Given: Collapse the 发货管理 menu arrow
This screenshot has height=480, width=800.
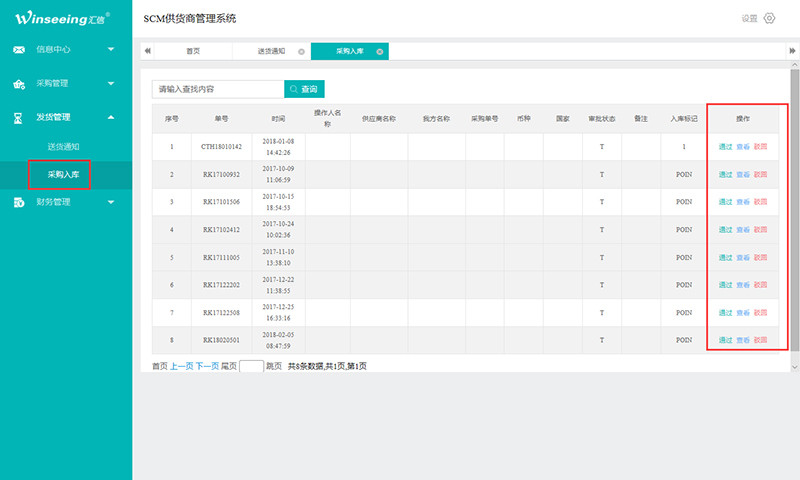Looking at the screenshot, I should 111,118.
